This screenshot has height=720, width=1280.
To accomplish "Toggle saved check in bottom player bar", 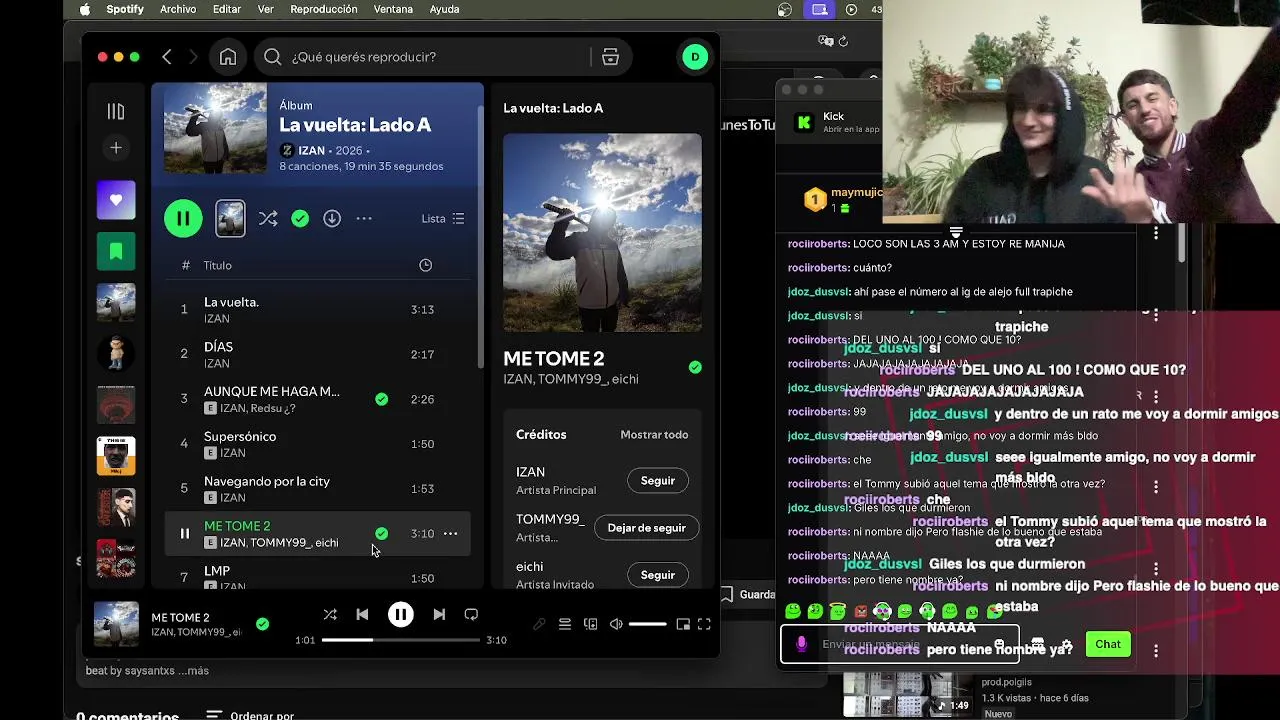I will click(x=262, y=624).
